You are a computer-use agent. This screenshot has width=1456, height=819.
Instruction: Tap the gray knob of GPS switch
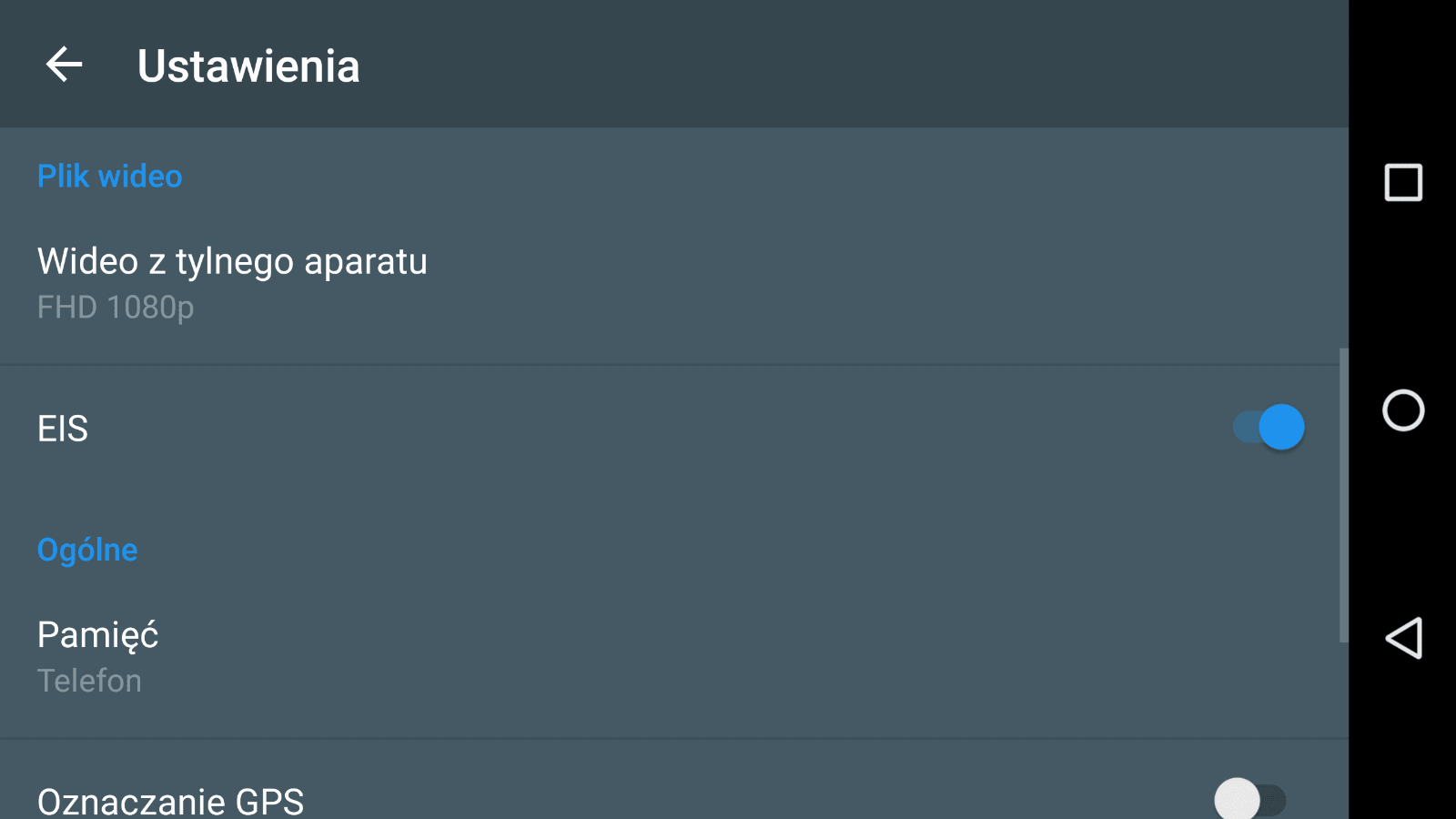(x=1237, y=800)
